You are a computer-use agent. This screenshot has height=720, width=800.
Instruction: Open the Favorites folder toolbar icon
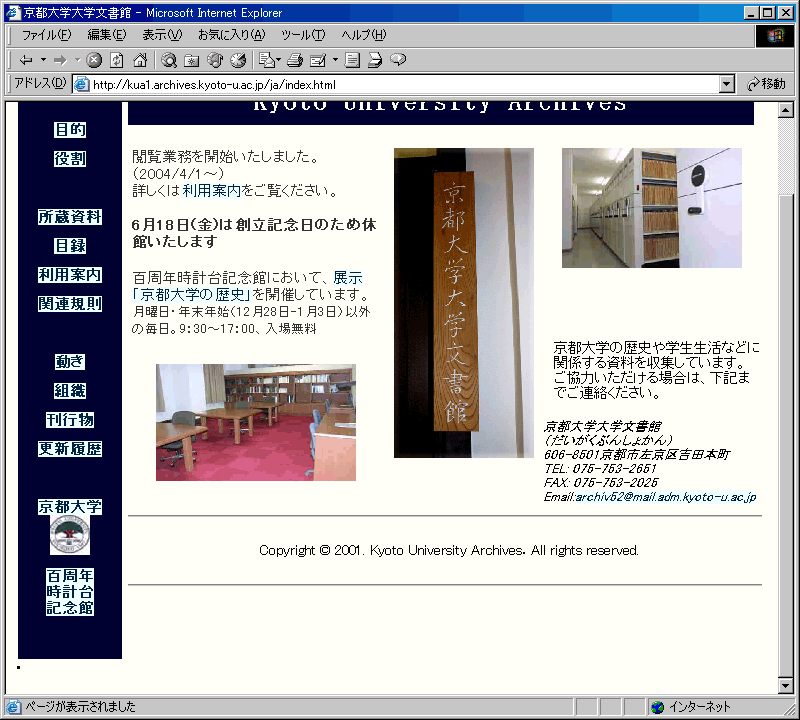point(191,60)
